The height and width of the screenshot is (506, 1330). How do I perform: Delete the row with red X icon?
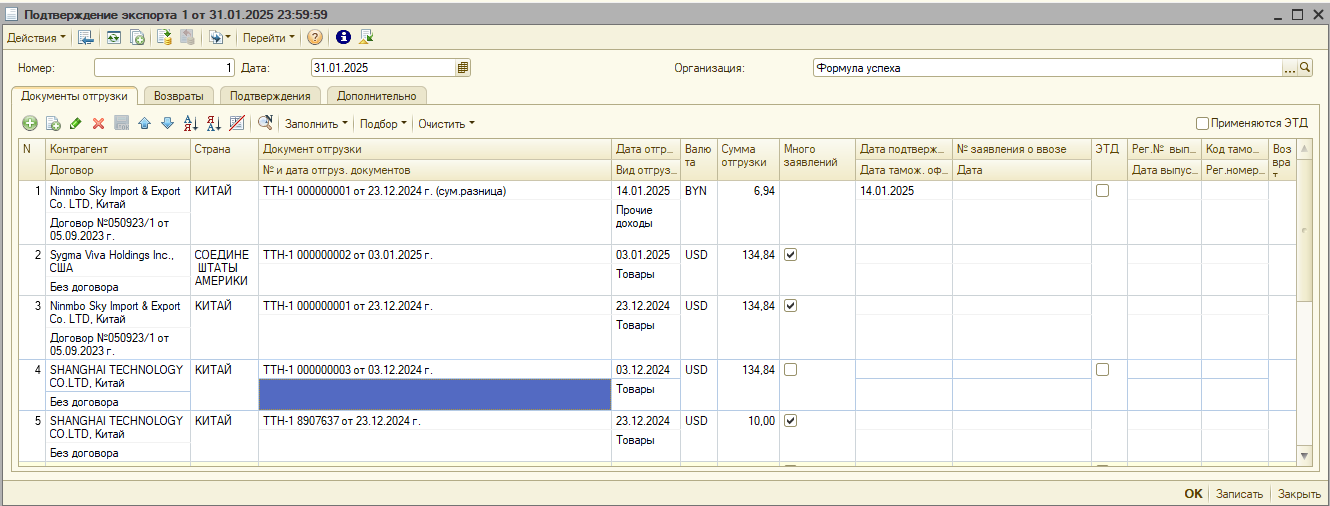[x=98, y=123]
